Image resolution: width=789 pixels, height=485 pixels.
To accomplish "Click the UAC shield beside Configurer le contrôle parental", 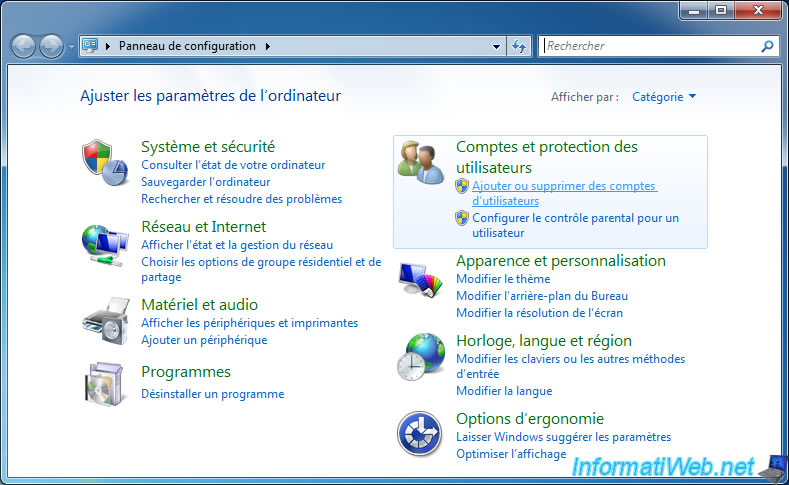I will (x=462, y=218).
